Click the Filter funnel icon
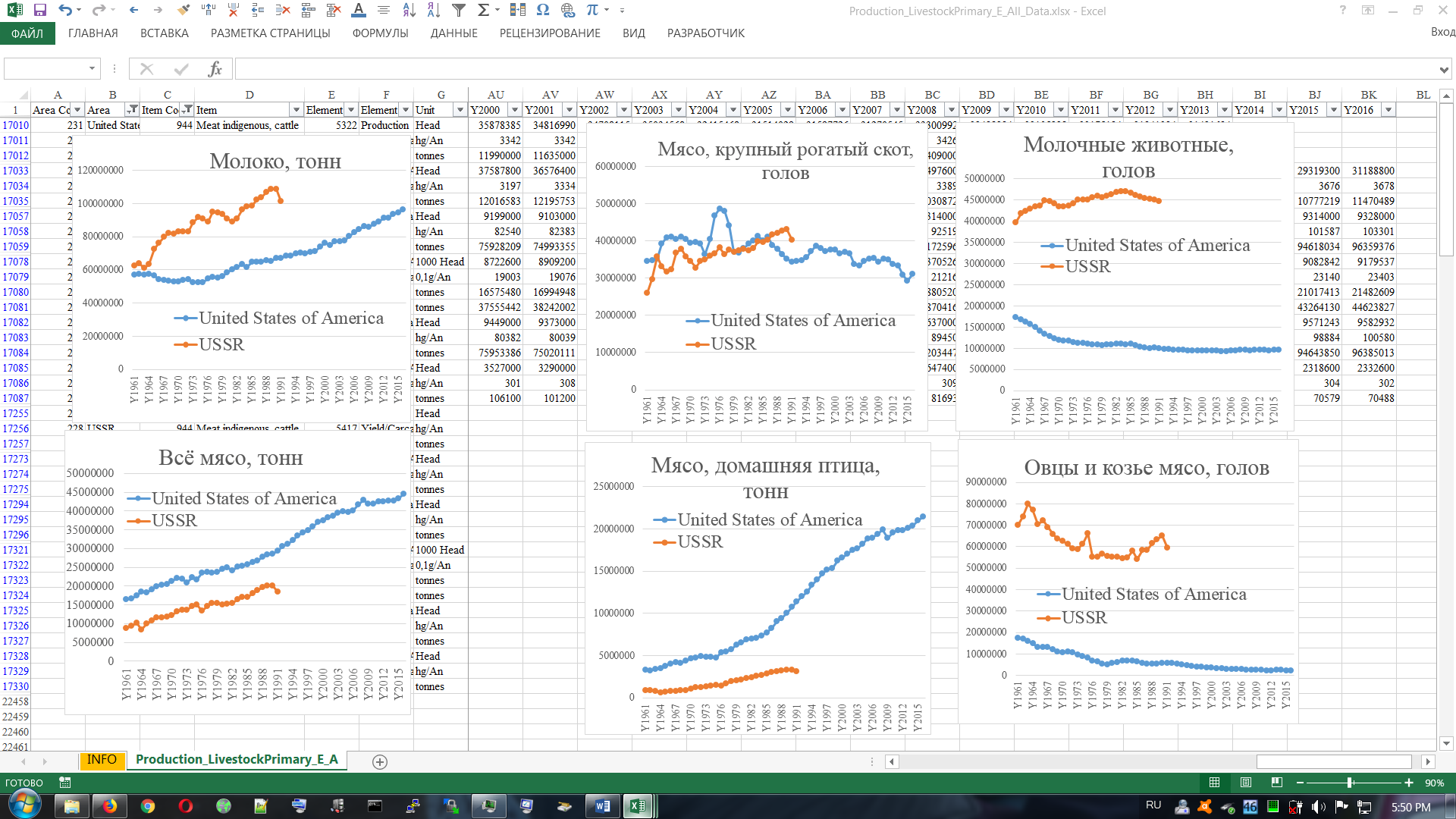 pos(459,11)
